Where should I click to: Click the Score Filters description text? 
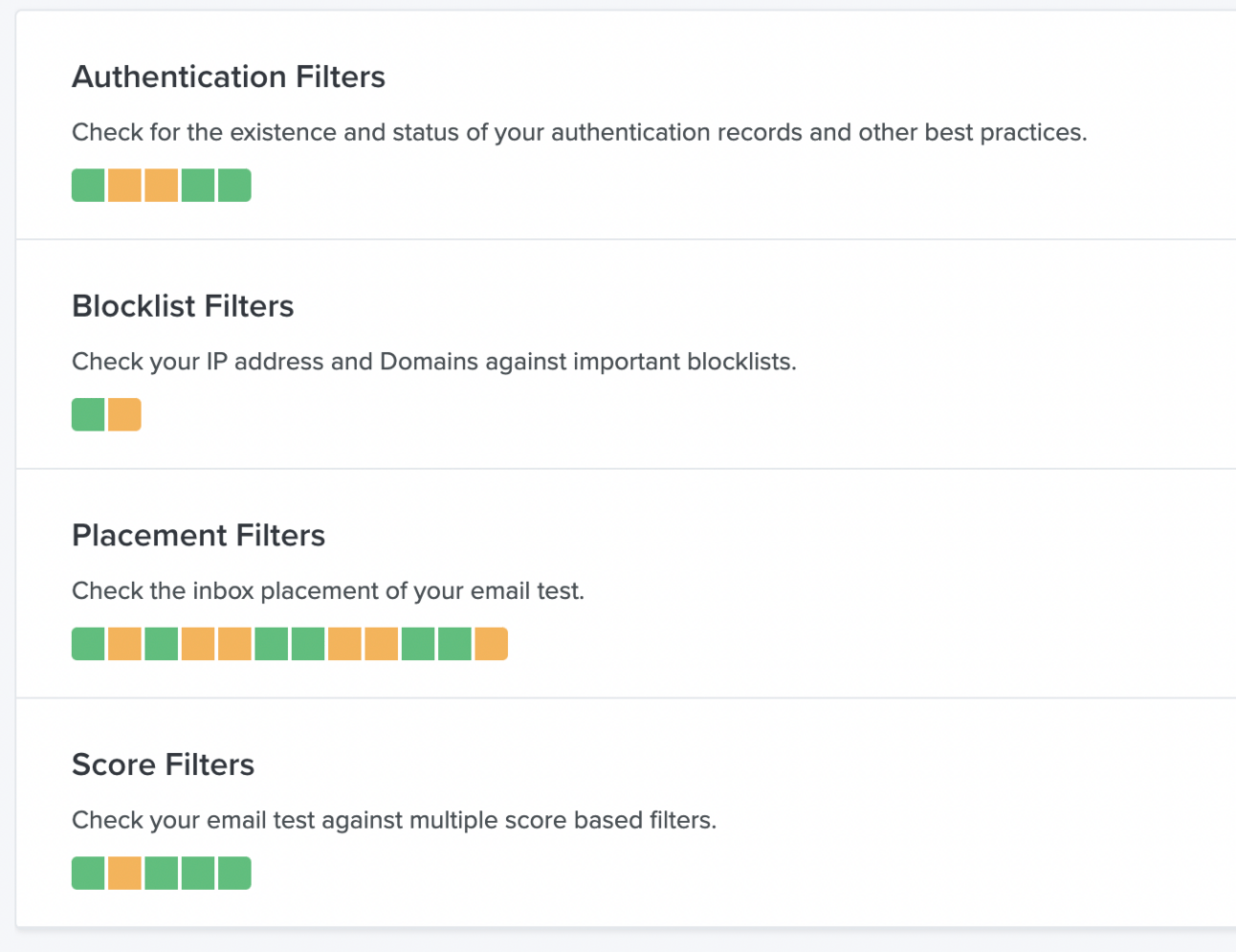(x=393, y=820)
